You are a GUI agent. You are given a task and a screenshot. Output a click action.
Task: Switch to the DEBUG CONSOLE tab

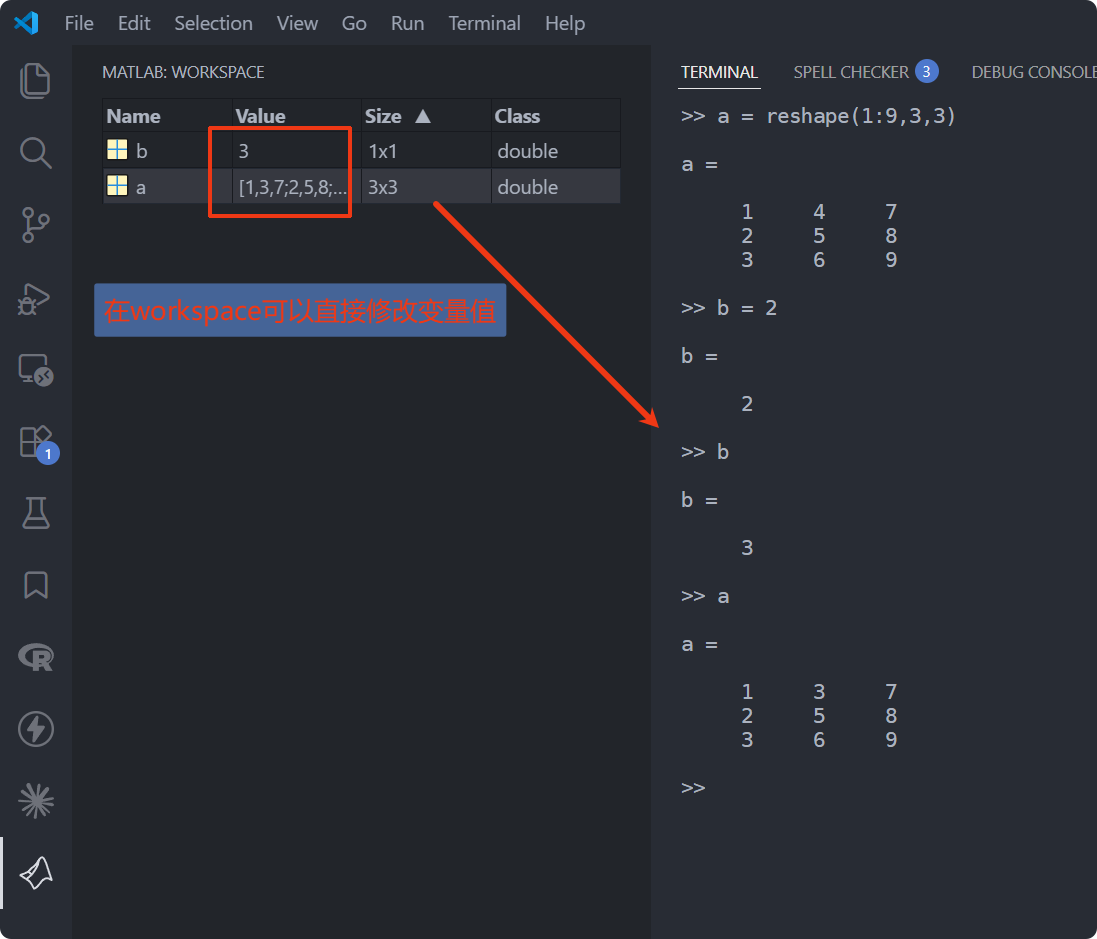pos(1034,72)
